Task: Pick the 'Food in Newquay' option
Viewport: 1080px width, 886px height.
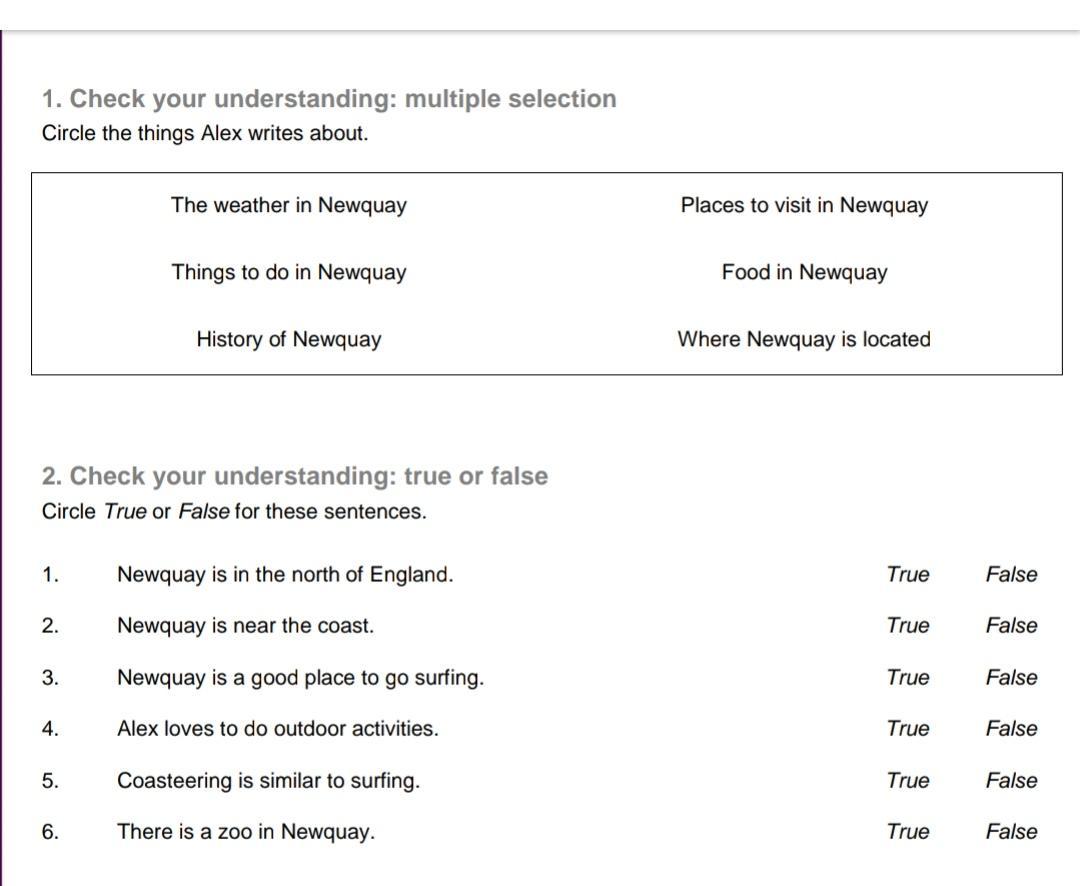Action: coord(804,273)
